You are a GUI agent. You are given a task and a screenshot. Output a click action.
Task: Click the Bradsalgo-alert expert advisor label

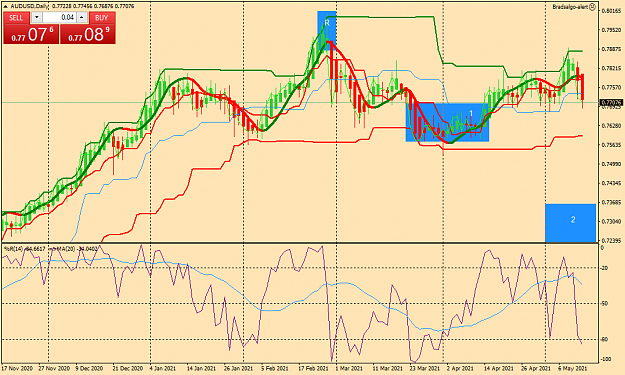point(570,7)
